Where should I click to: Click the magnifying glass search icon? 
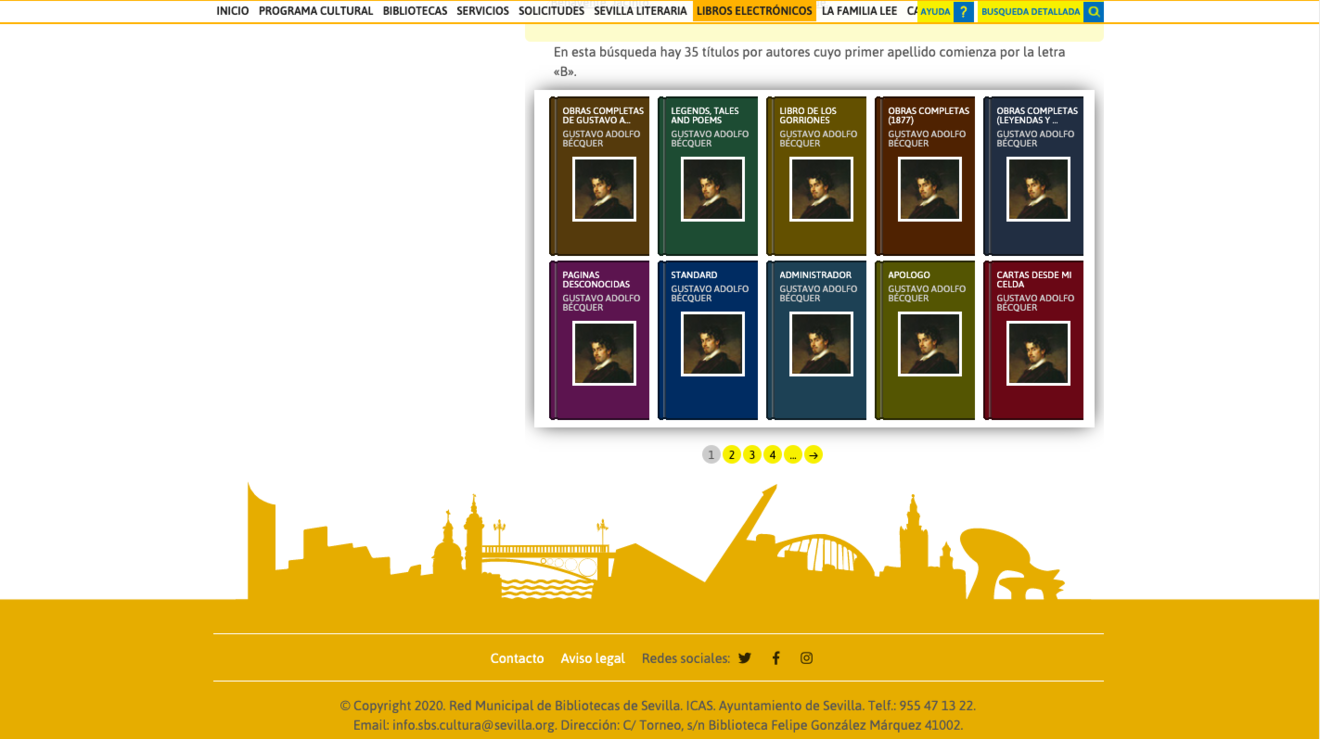coord(1093,12)
